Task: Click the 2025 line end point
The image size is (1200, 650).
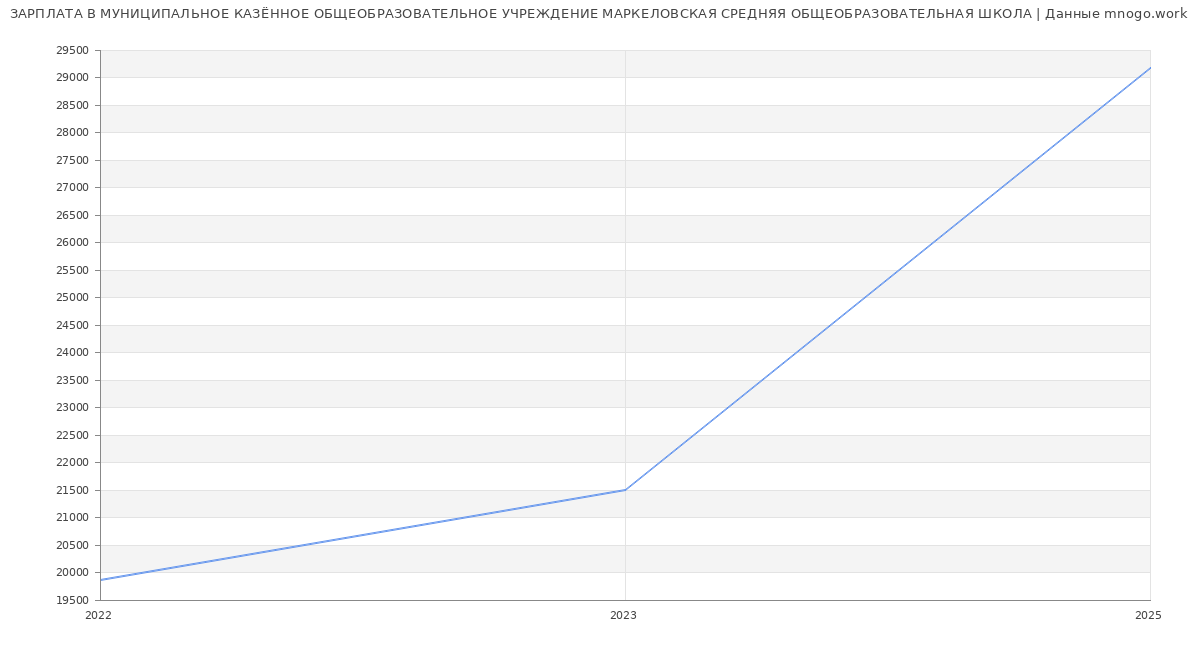Action: coord(1150,68)
